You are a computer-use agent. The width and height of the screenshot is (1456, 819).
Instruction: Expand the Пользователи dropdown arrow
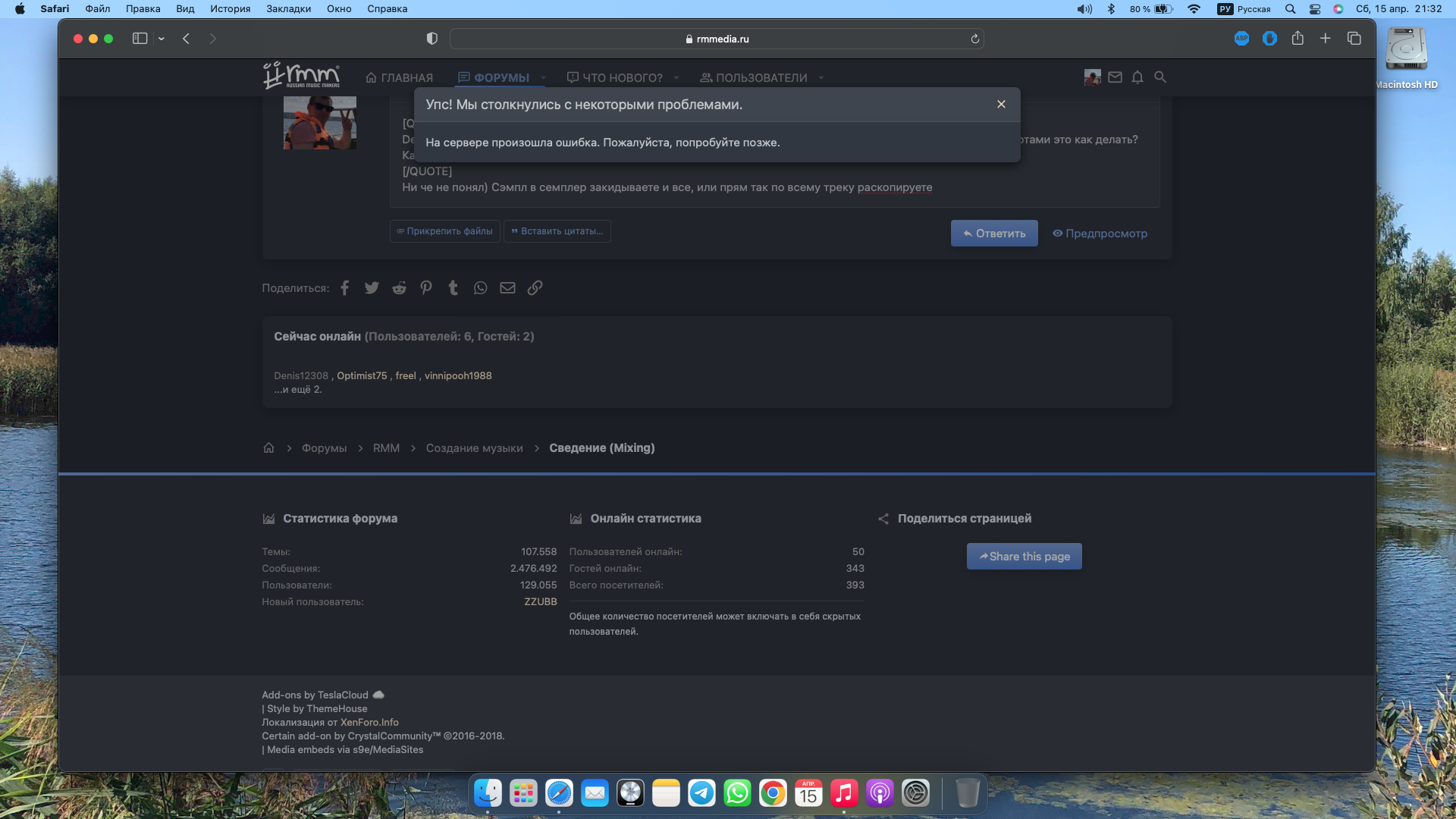pos(821,78)
